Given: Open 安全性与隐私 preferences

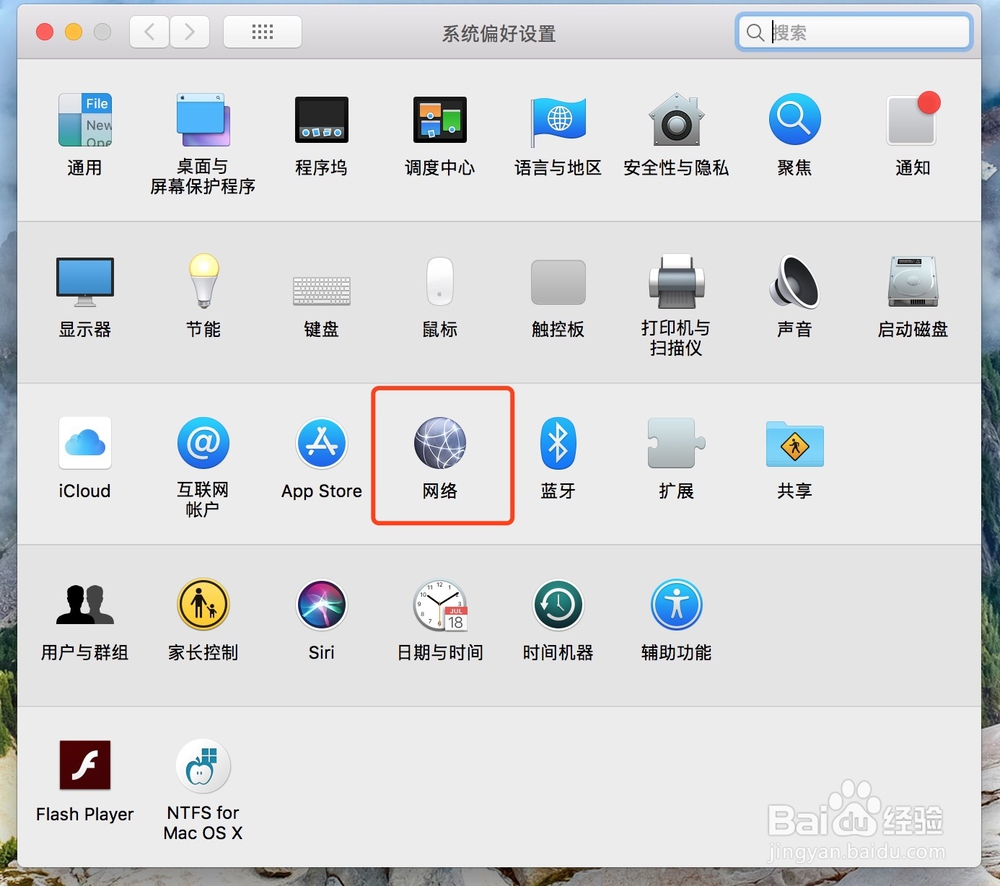Looking at the screenshot, I should click(676, 120).
